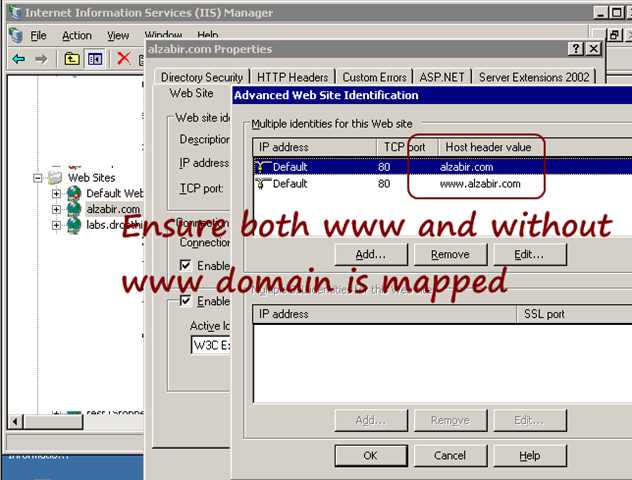Close the alzabir.com Properties dialog
The height and width of the screenshot is (480, 632).
[x=594, y=49]
